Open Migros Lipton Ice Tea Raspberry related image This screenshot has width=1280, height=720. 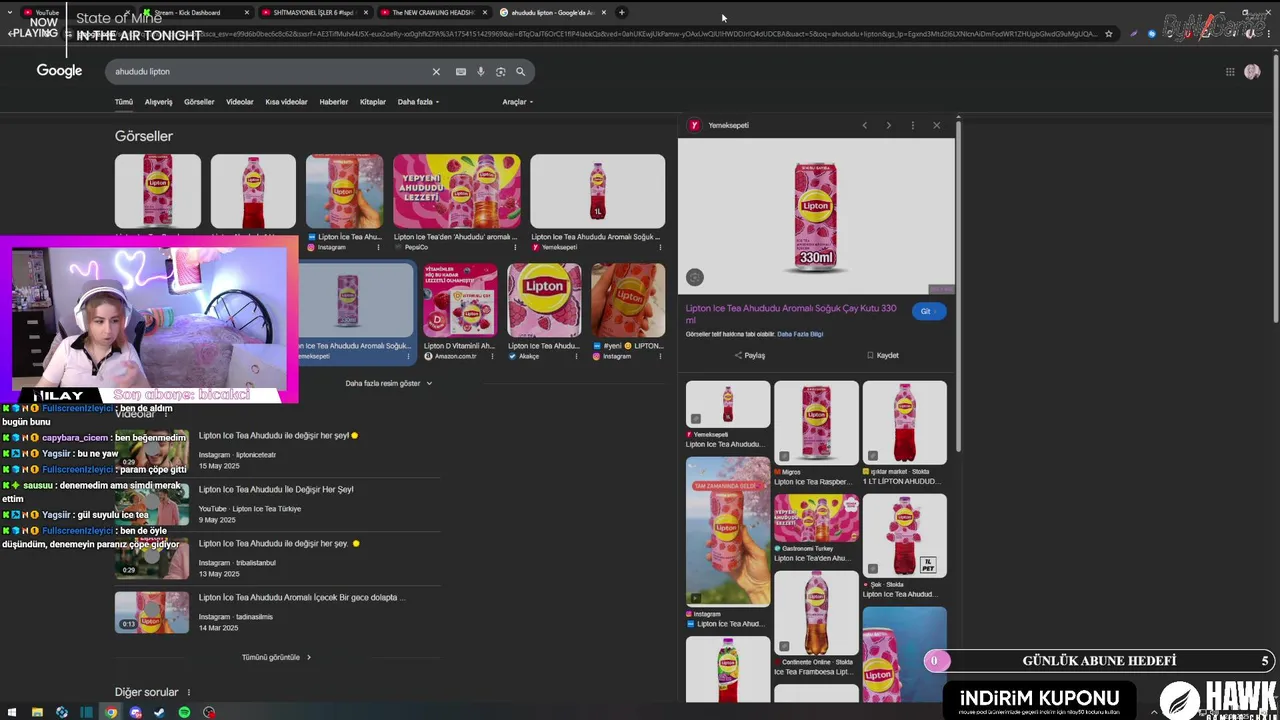click(816, 423)
